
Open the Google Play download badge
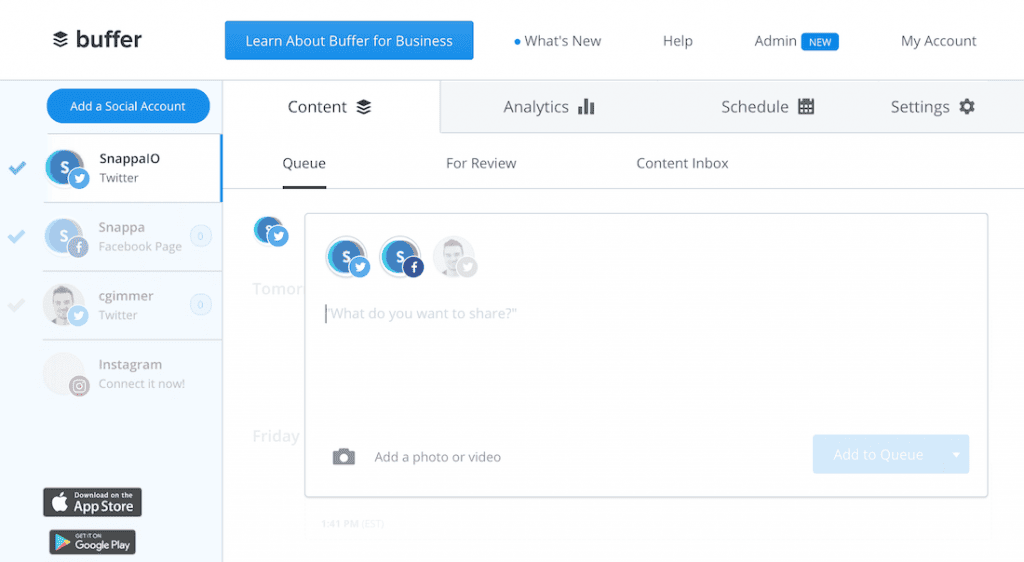point(92,542)
